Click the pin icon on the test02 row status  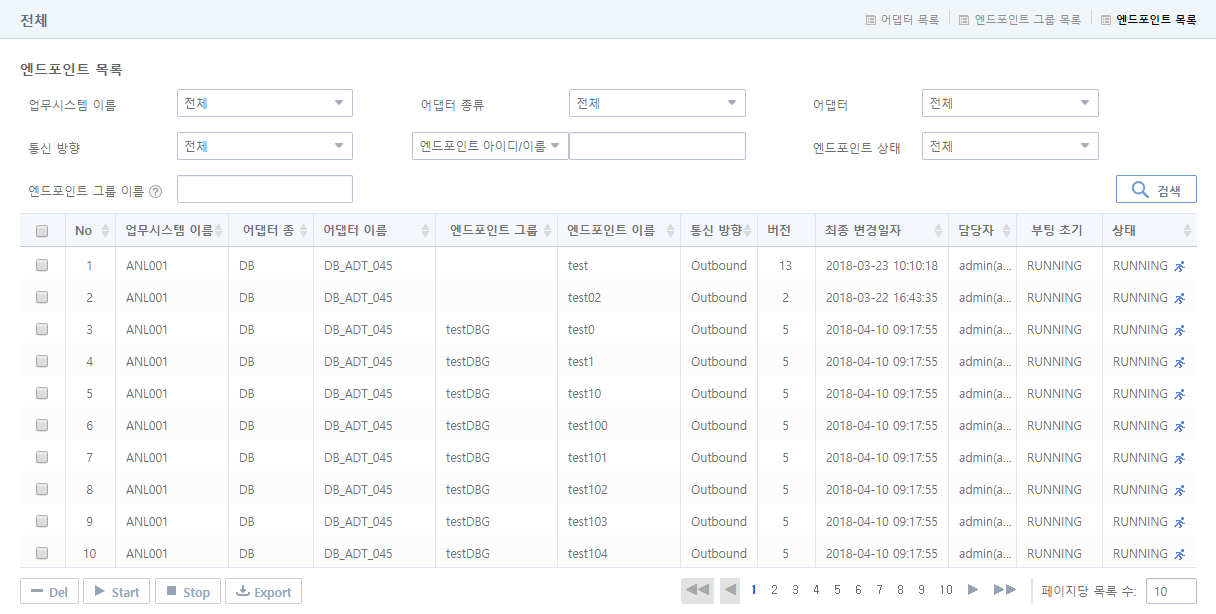click(x=1179, y=297)
